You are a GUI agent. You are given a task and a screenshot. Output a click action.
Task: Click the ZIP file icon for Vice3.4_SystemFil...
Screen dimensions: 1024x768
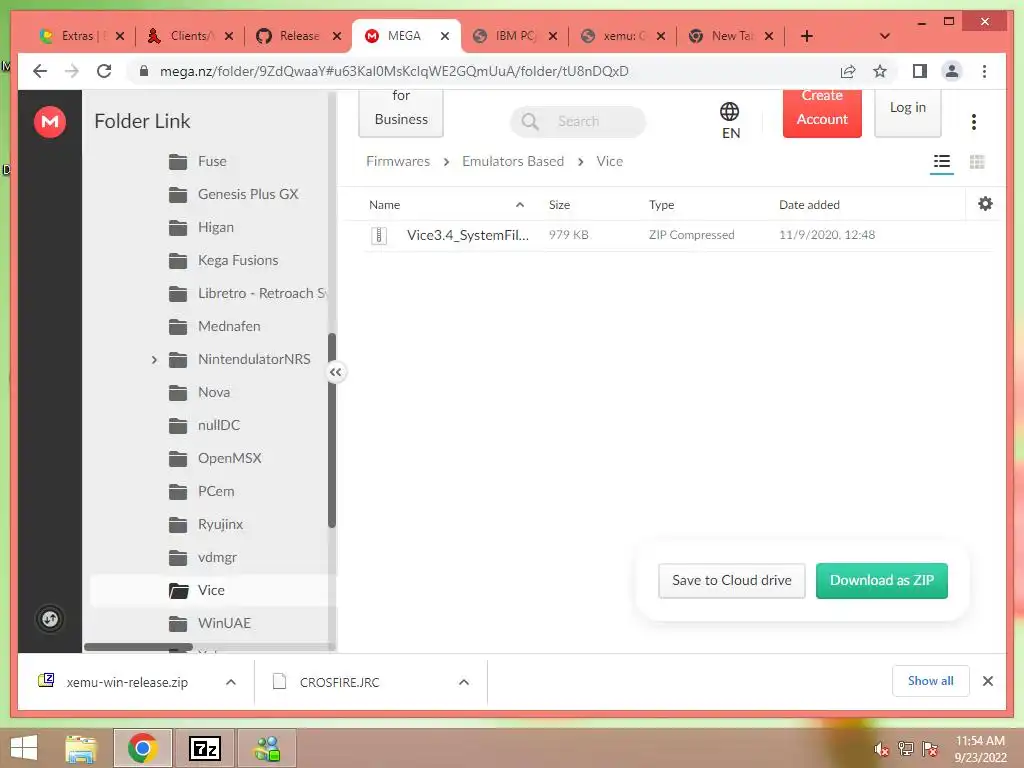(x=379, y=235)
